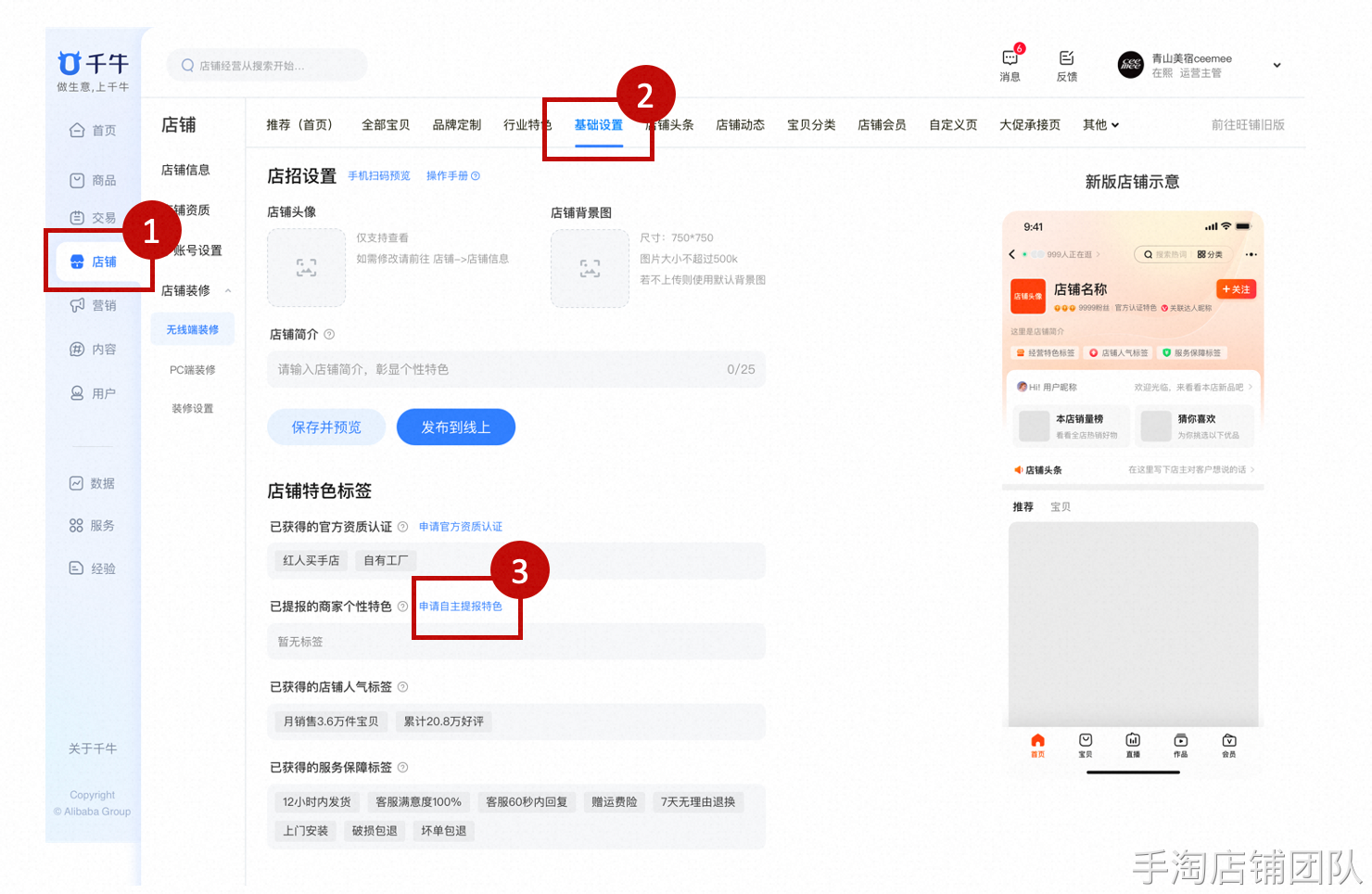
Task: Click the +关注 button in preview
Action: point(1237,289)
